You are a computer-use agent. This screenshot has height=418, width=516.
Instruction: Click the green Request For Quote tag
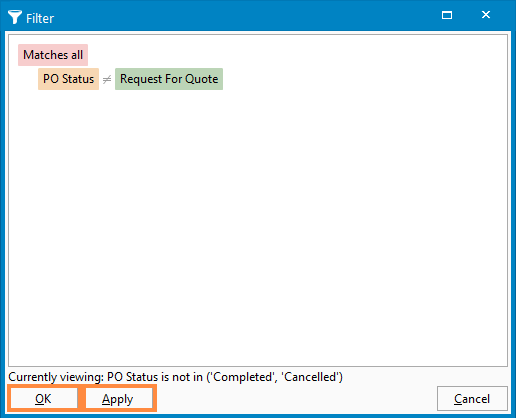pyautogui.click(x=169, y=79)
